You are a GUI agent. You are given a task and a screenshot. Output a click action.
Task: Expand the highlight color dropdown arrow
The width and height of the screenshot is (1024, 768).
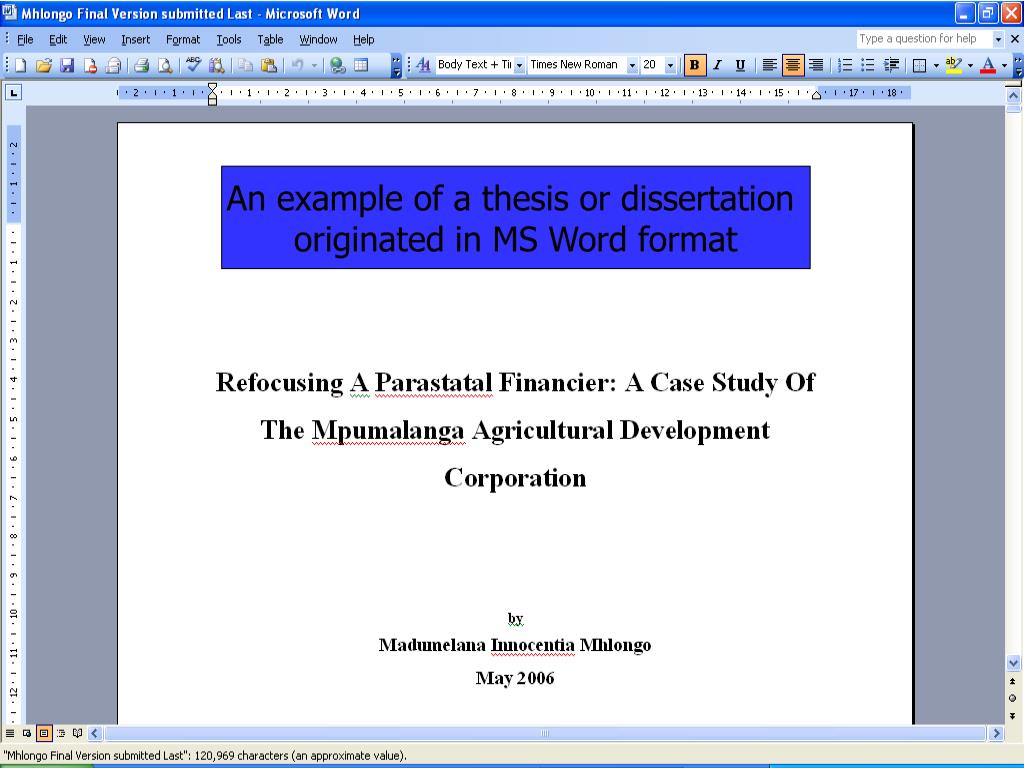tap(970, 65)
